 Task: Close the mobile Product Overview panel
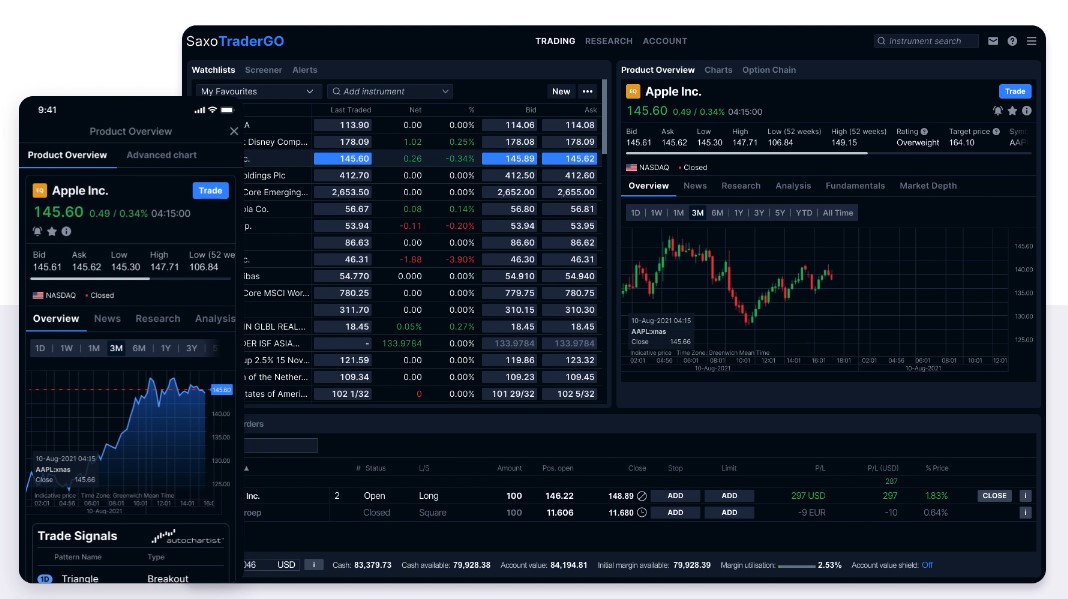234,131
